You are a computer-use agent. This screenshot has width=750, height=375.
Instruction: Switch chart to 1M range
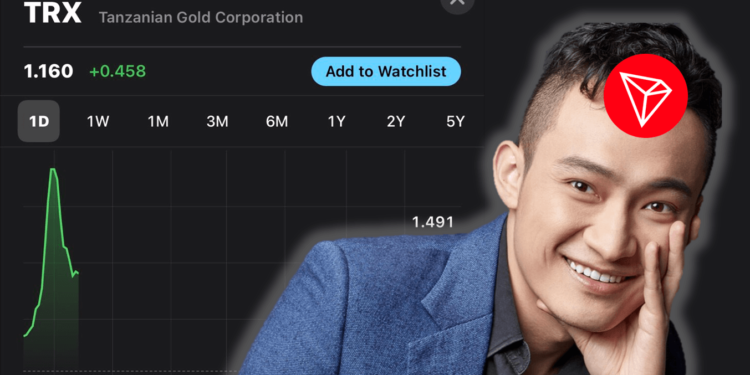point(158,121)
